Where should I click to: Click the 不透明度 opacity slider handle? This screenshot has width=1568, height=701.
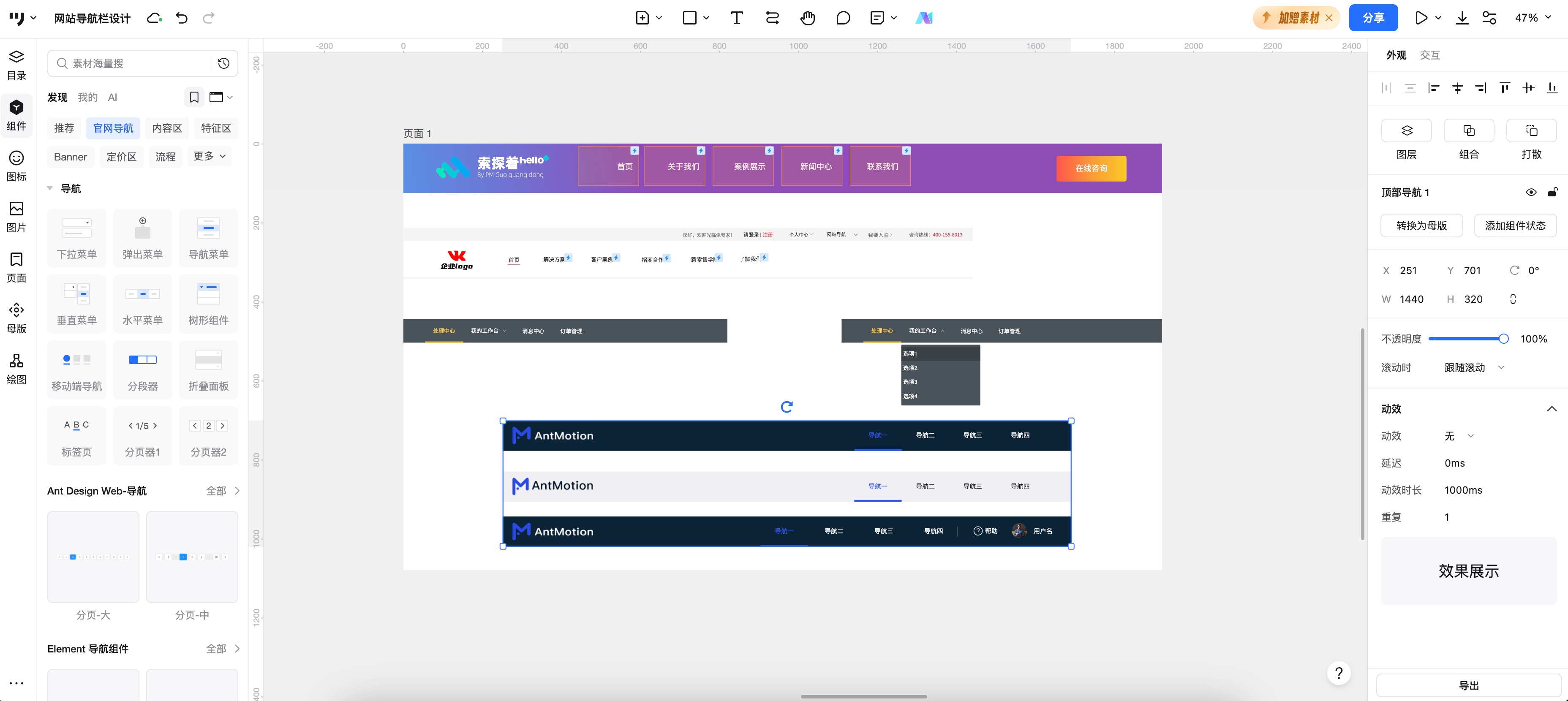click(1503, 339)
